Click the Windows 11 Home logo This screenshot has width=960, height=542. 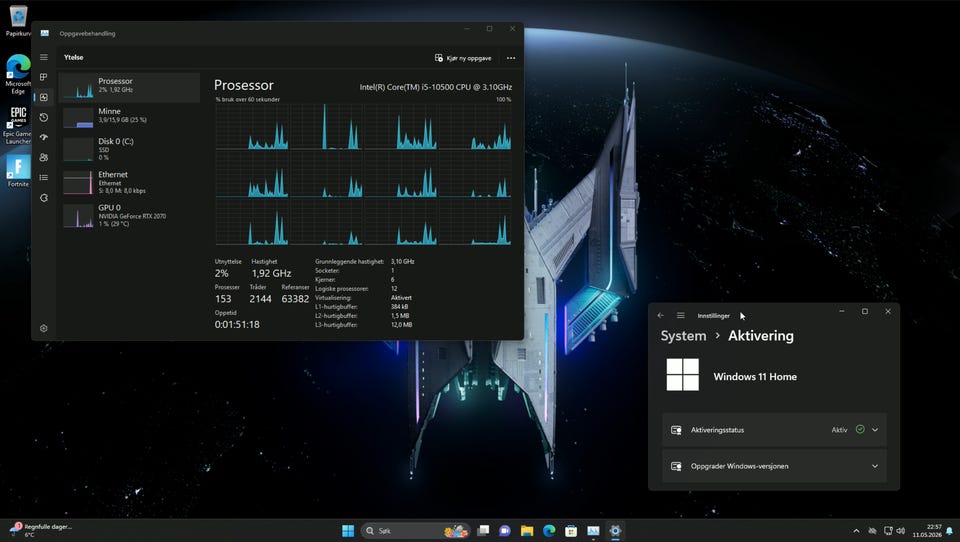tap(682, 375)
